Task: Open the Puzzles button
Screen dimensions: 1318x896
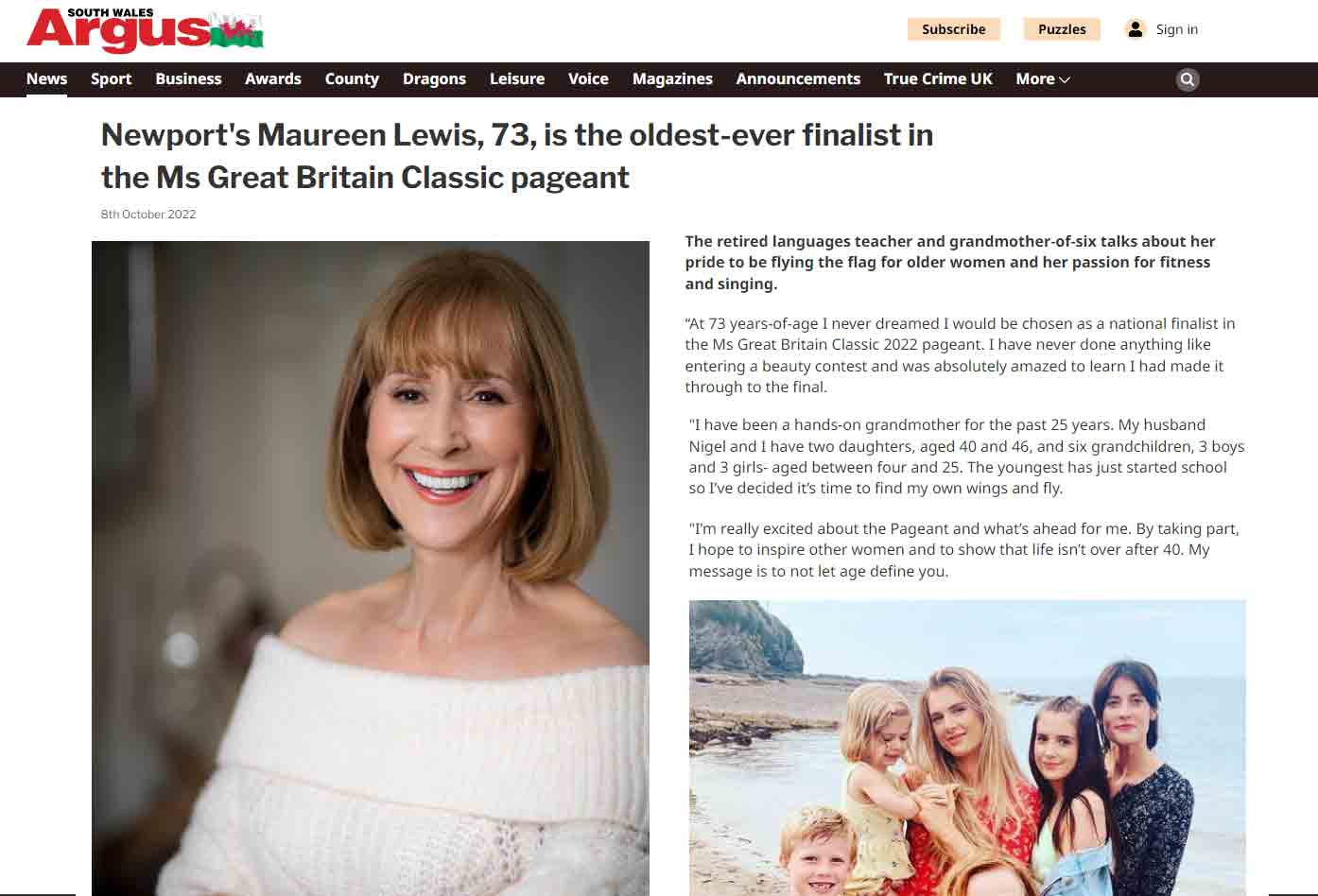Action: coord(1062,29)
